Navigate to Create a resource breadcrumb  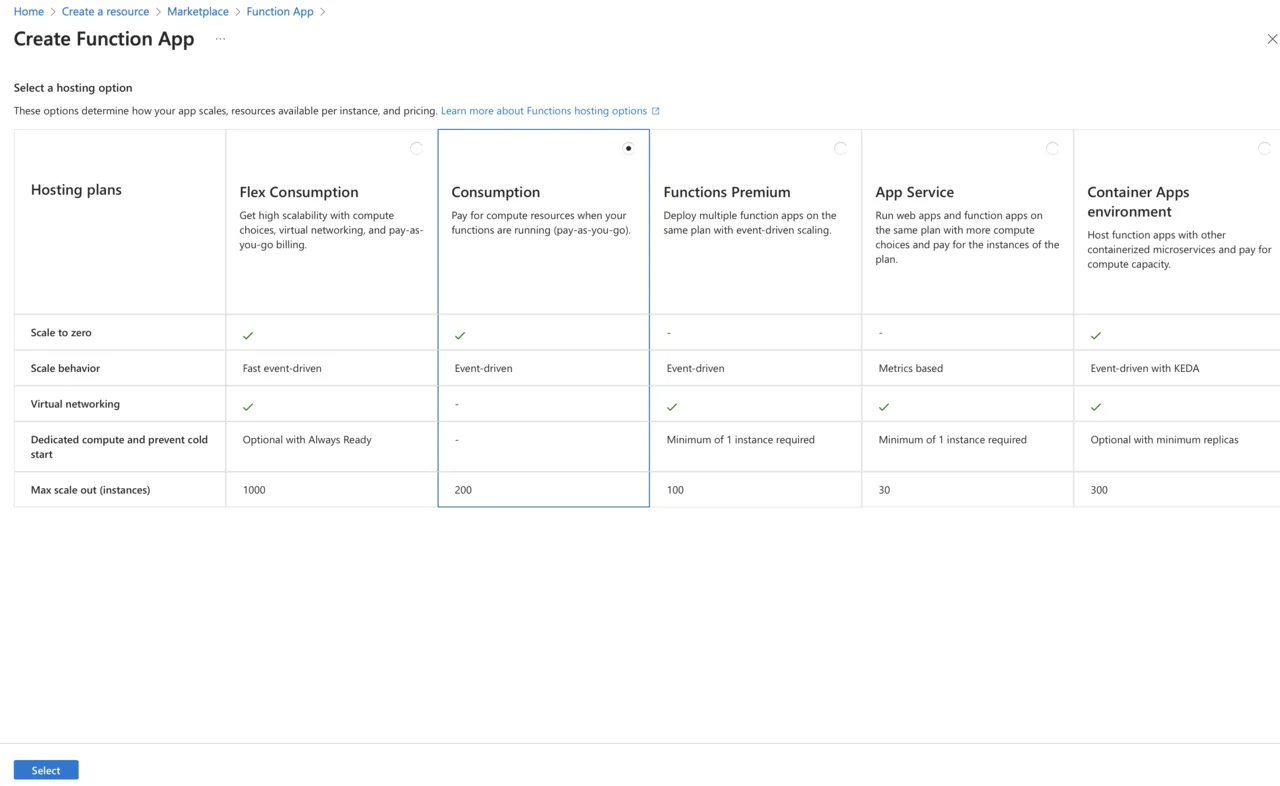tap(105, 12)
